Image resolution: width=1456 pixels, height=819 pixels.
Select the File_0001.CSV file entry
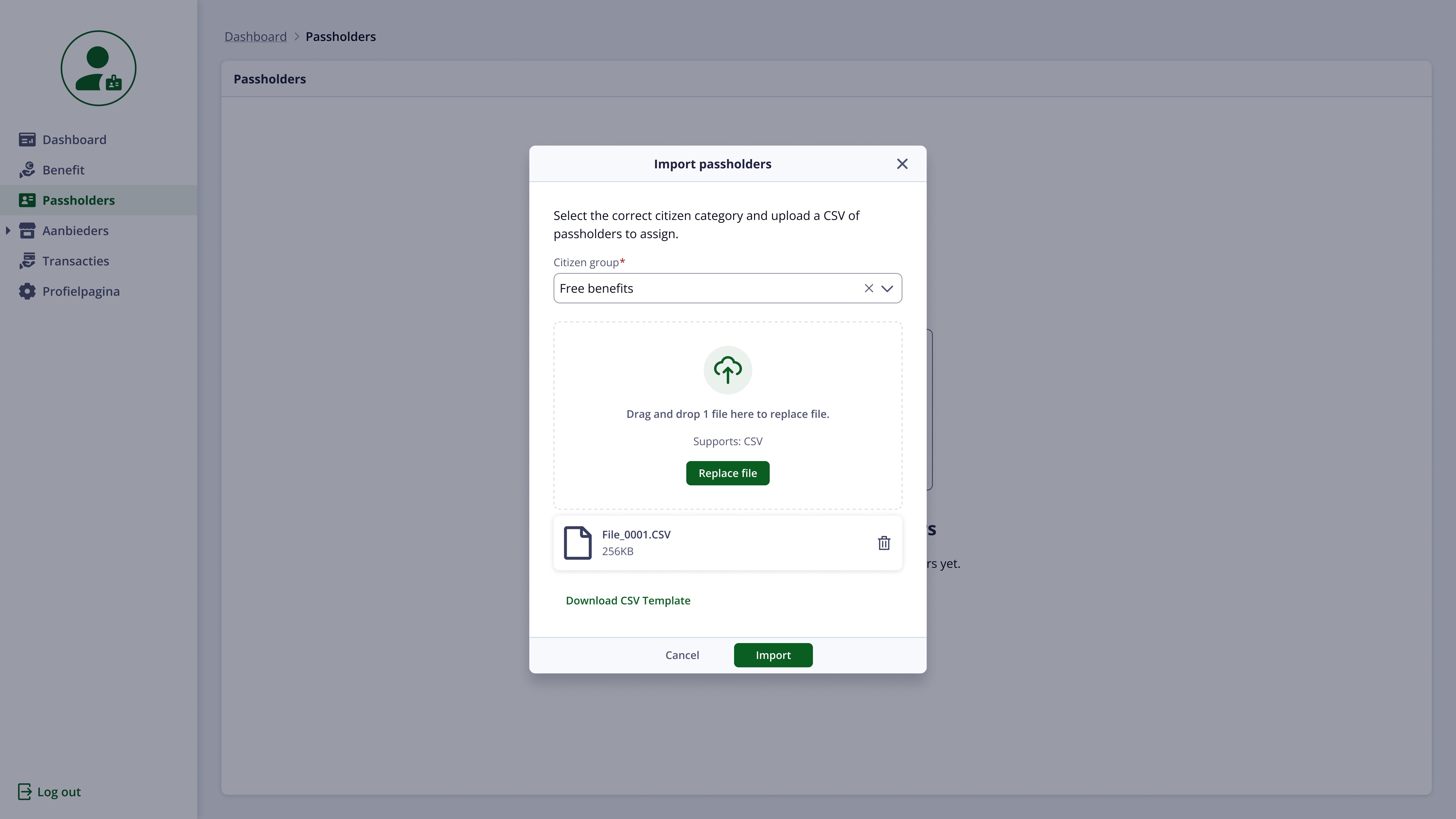point(636,535)
